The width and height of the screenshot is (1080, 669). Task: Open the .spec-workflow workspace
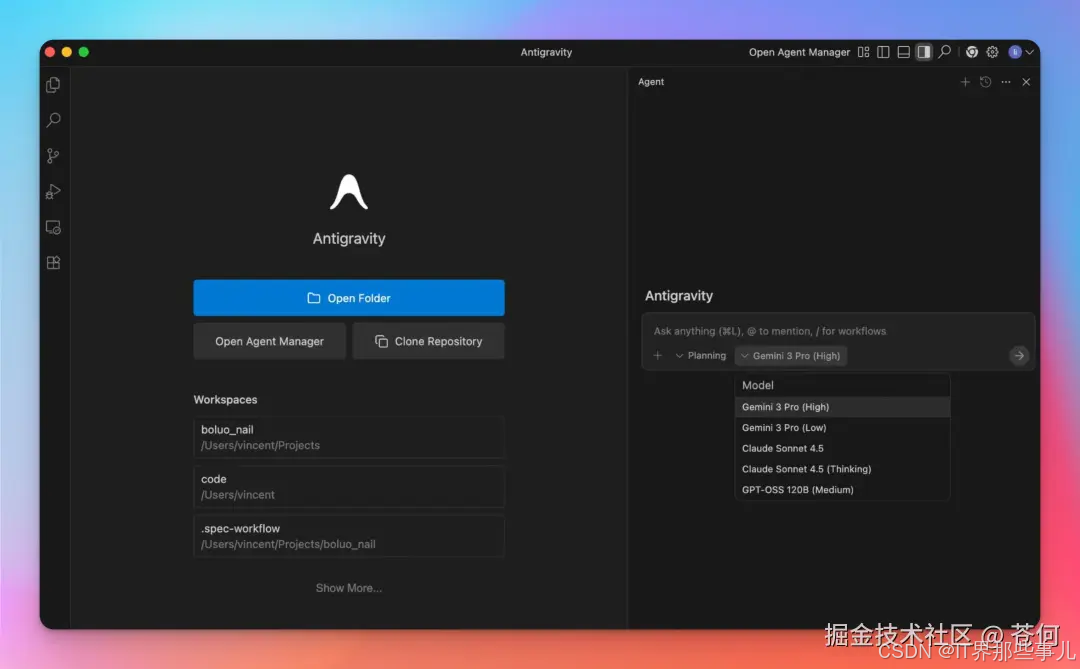[349, 536]
